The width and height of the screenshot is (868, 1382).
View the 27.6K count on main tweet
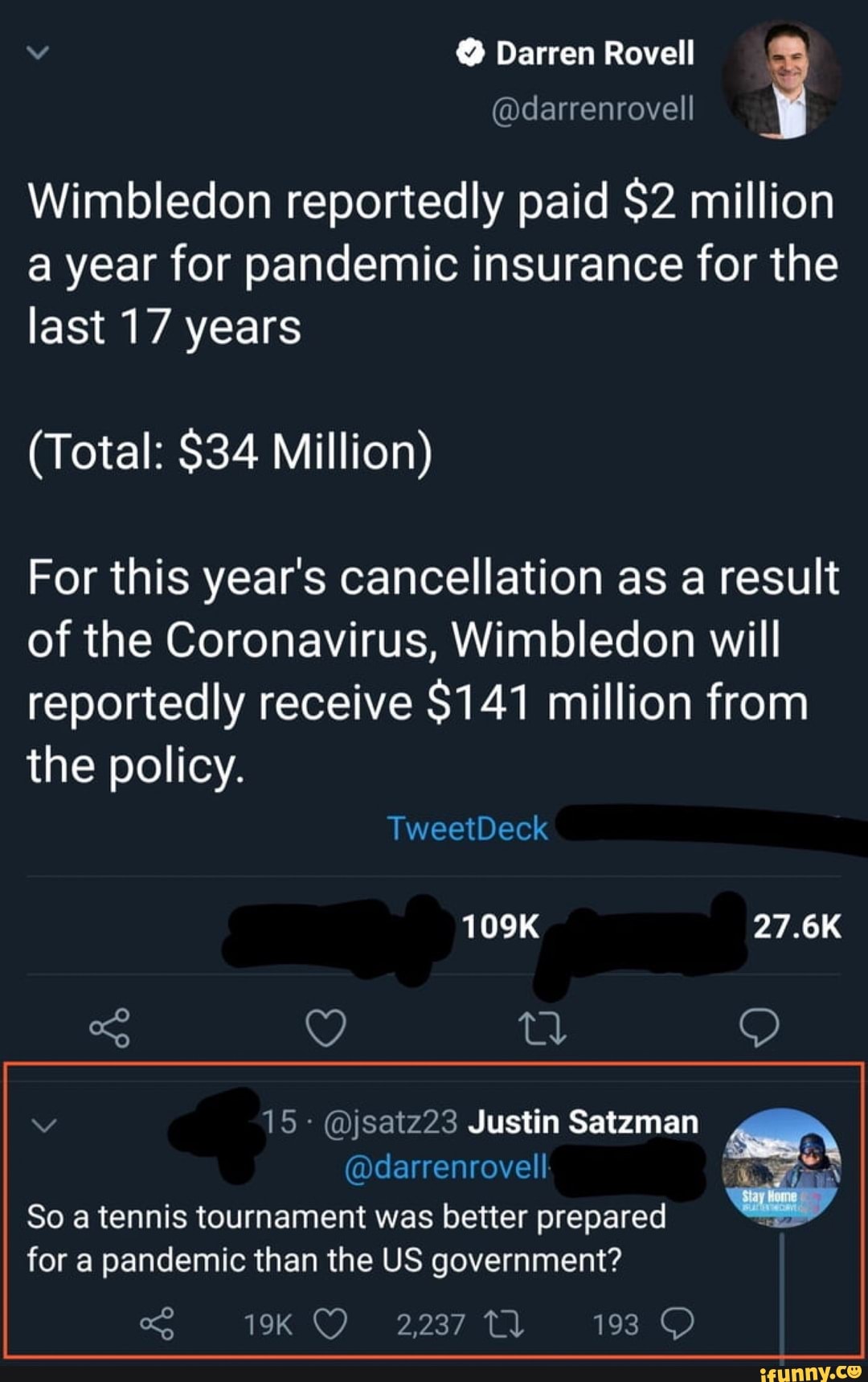click(x=796, y=926)
